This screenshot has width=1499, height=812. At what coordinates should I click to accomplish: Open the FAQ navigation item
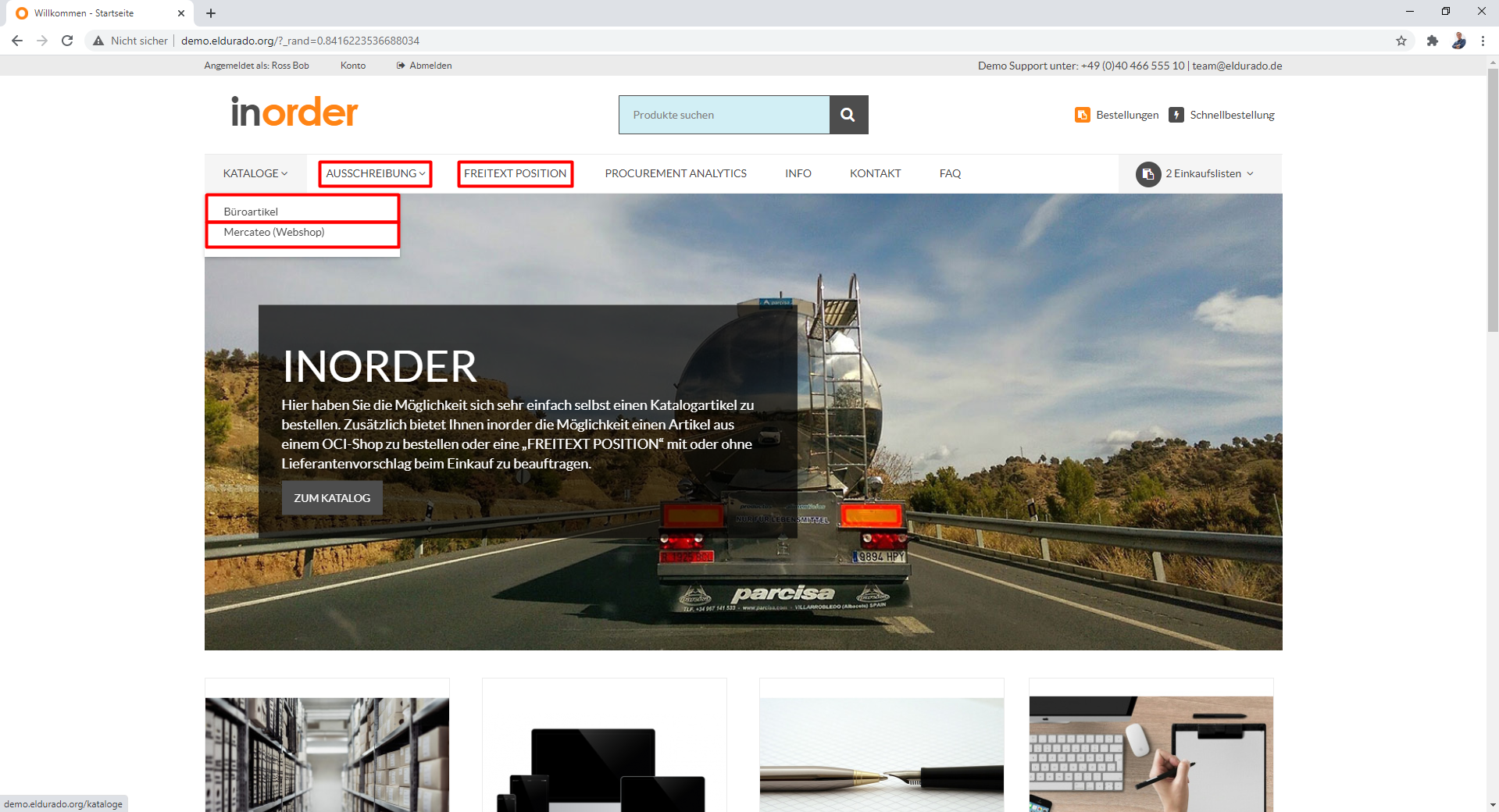(950, 173)
